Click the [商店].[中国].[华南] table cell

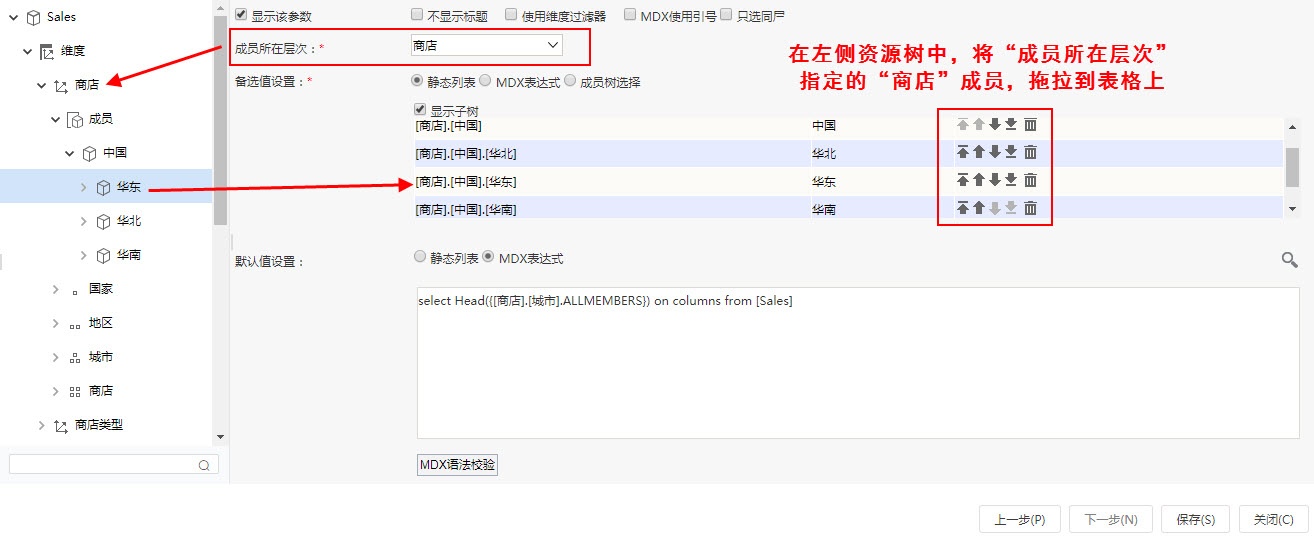coord(612,208)
